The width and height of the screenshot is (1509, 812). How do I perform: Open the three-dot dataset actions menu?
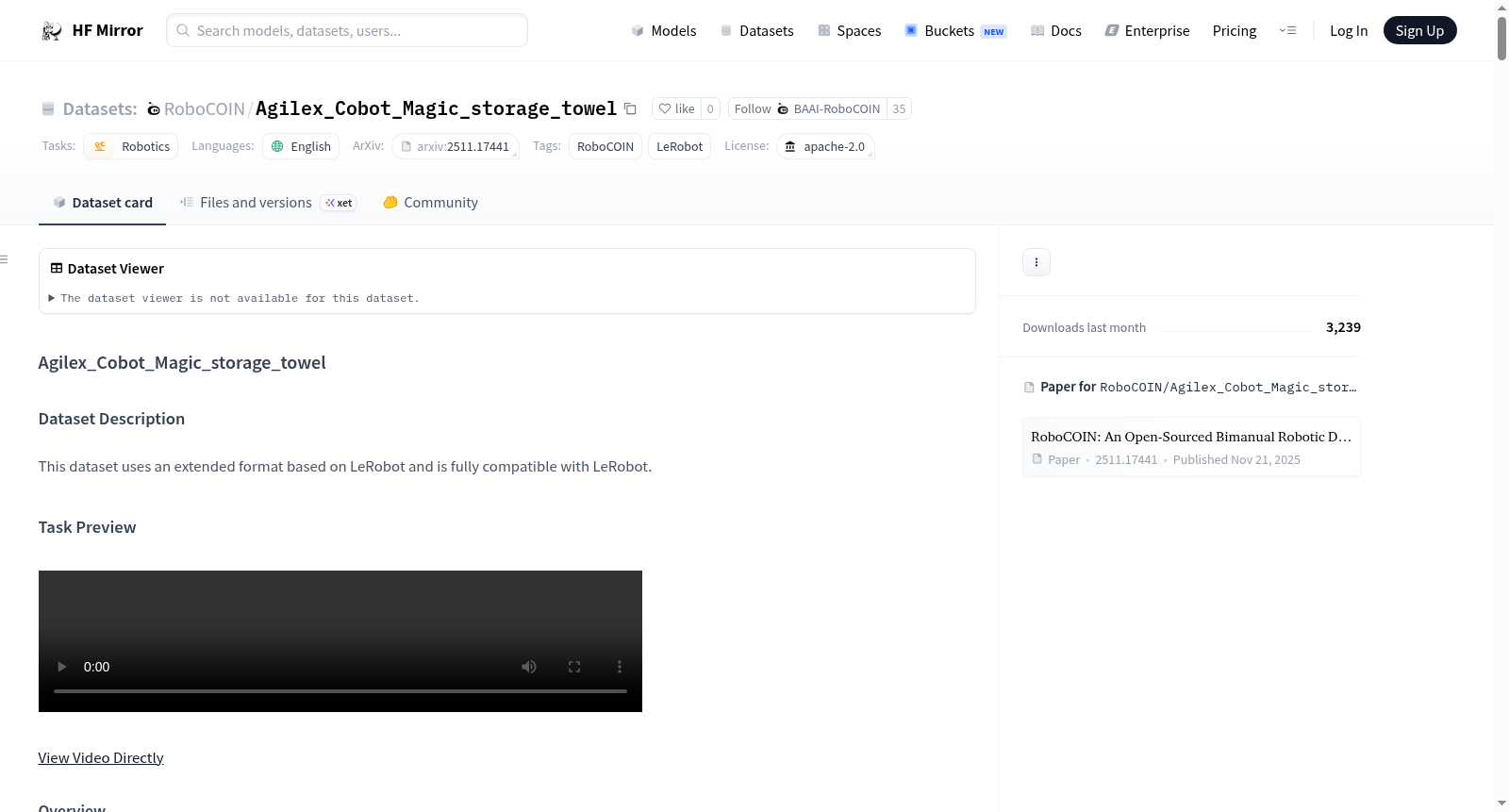click(x=1036, y=262)
